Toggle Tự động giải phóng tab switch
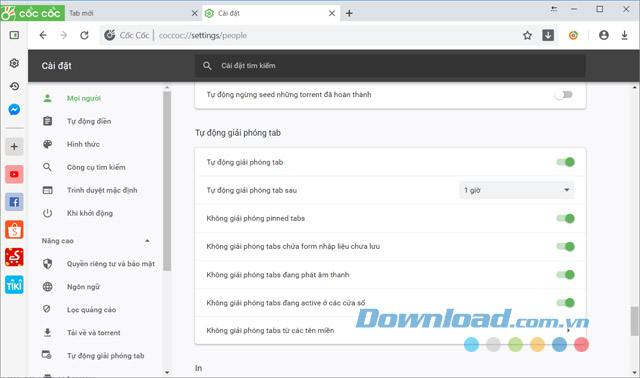640x378 pixels. click(x=566, y=162)
